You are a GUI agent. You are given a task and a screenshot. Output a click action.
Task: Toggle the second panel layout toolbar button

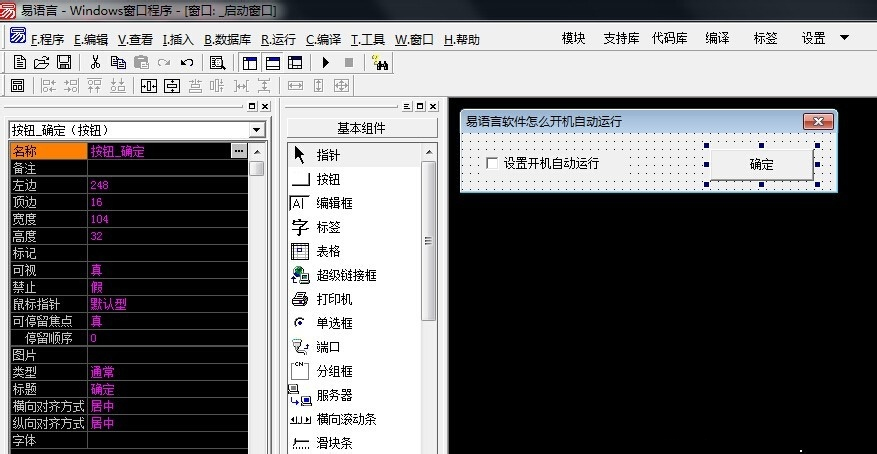point(272,63)
